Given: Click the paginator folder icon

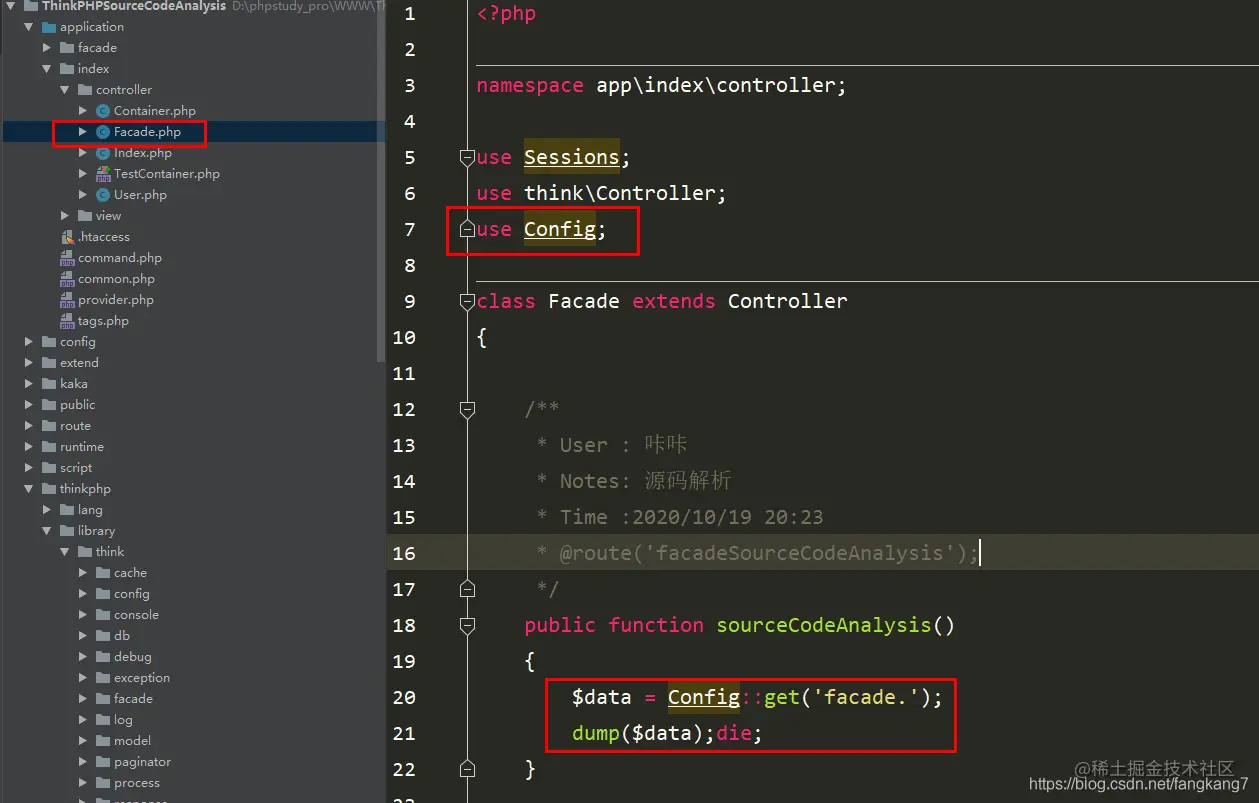Looking at the screenshot, I should click(x=103, y=762).
